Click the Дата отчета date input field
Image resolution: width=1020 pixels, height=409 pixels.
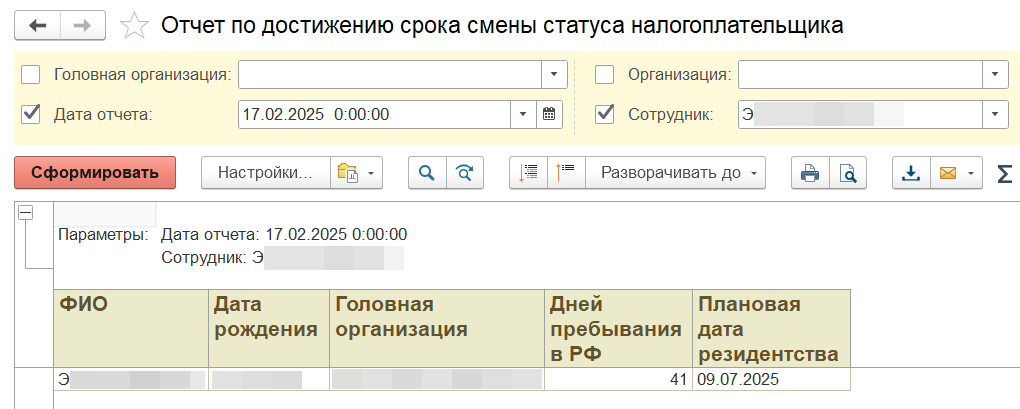375,114
